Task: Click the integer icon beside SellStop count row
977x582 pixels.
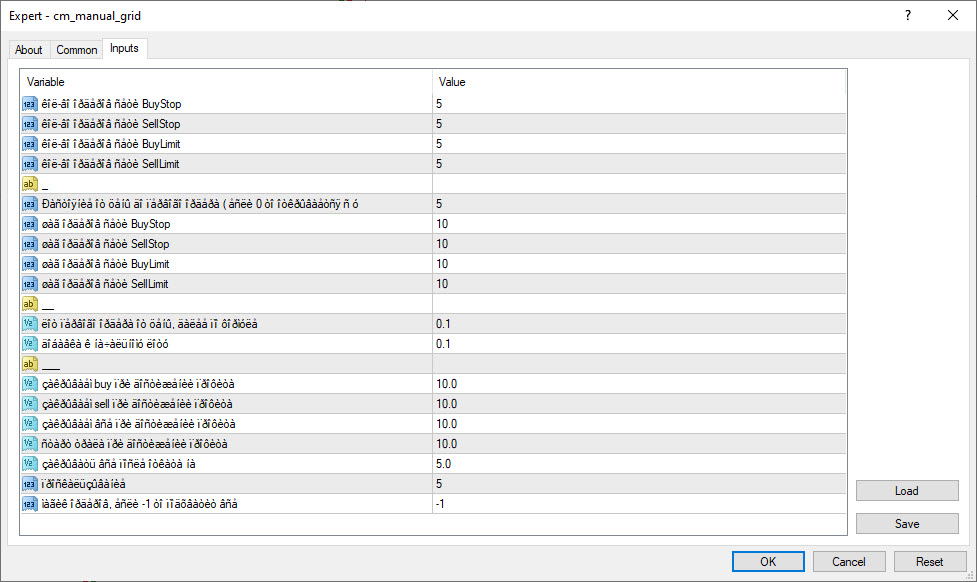Action: pos(29,124)
